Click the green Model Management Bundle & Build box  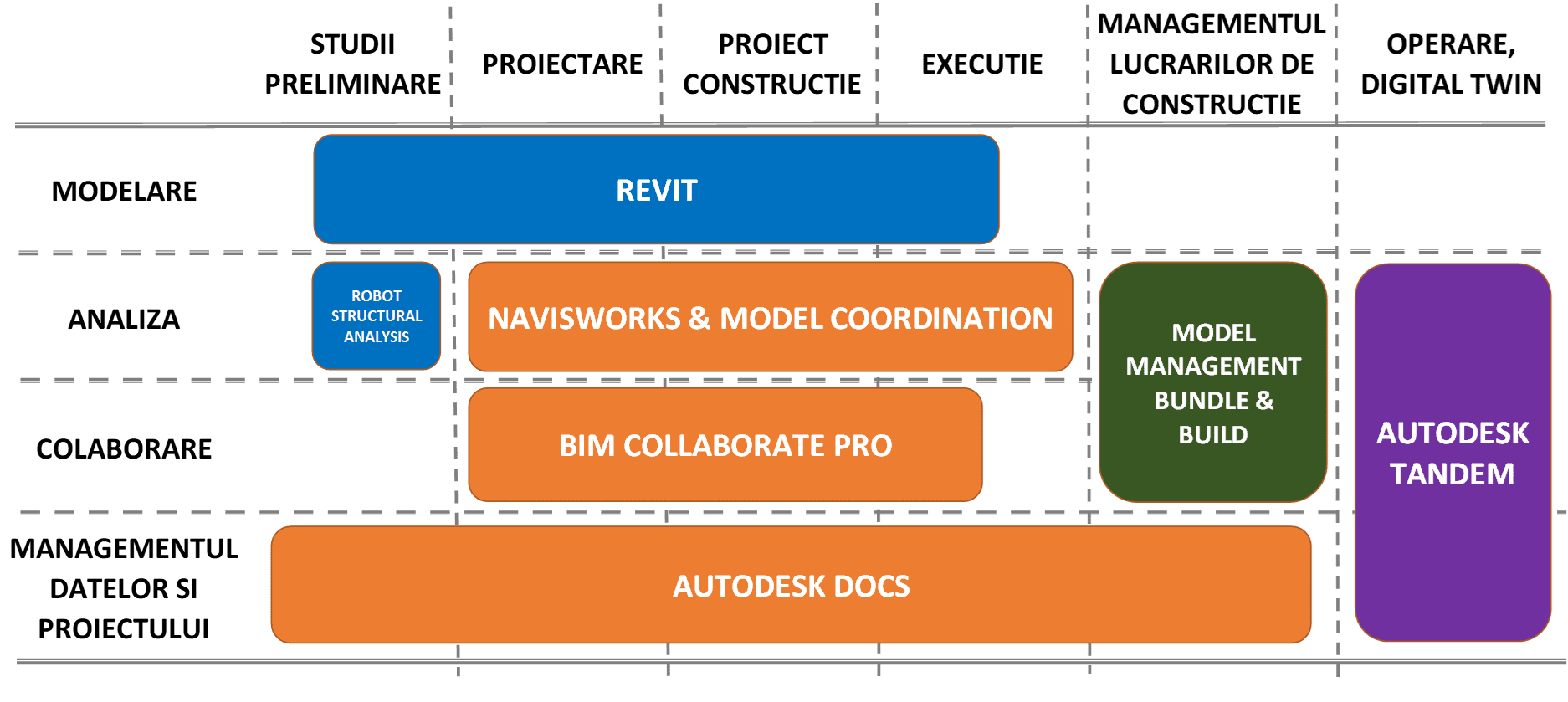point(1213,382)
